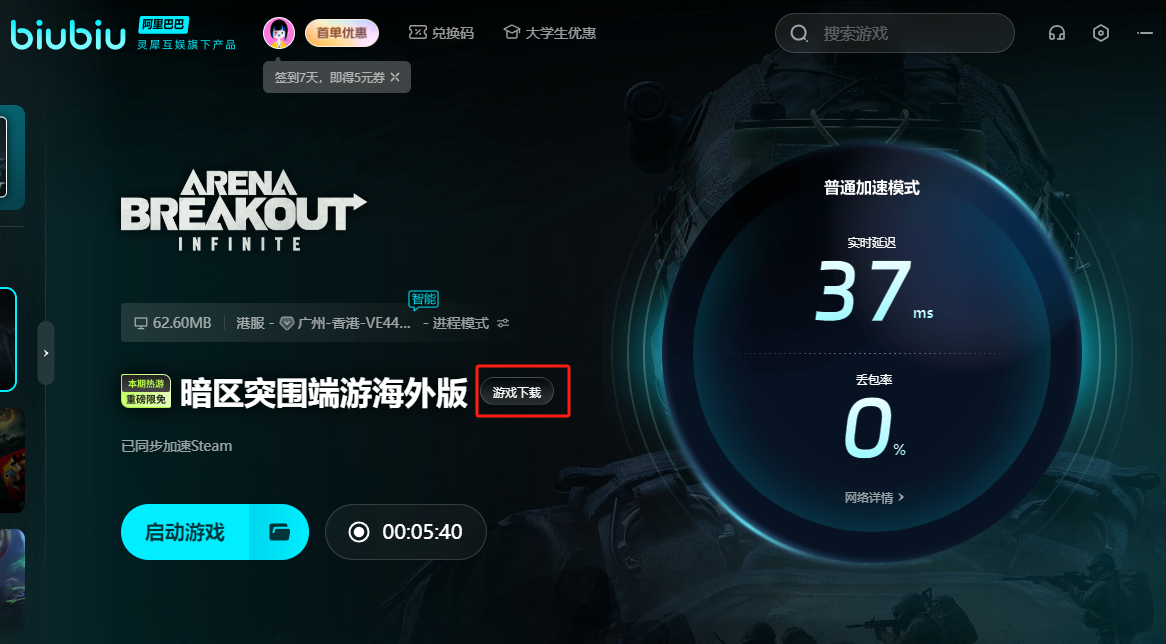The height and width of the screenshot is (644, 1166).
Task: Click the 游戏下载 button
Action: (x=517, y=392)
